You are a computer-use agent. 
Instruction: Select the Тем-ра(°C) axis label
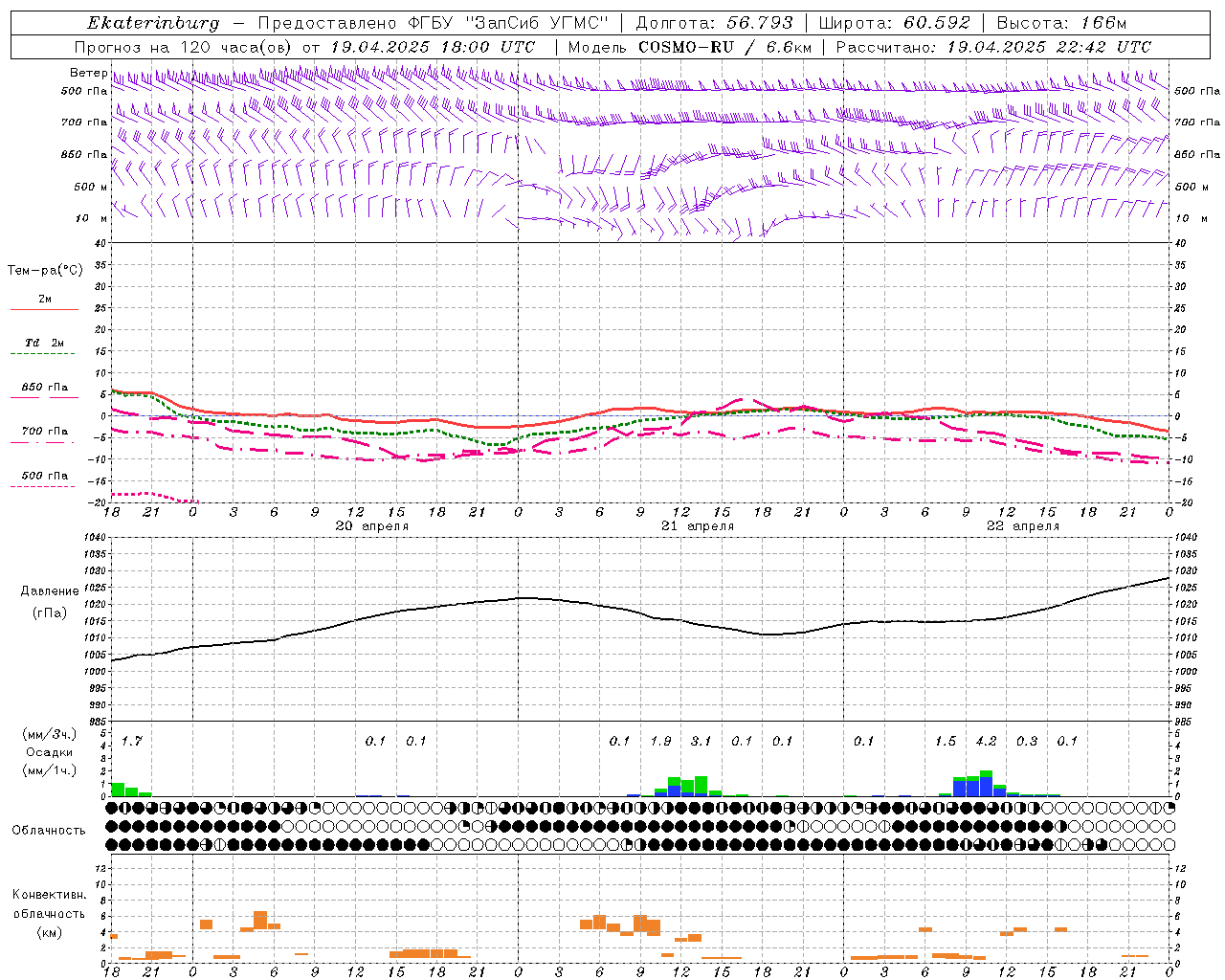(x=45, y=271)
